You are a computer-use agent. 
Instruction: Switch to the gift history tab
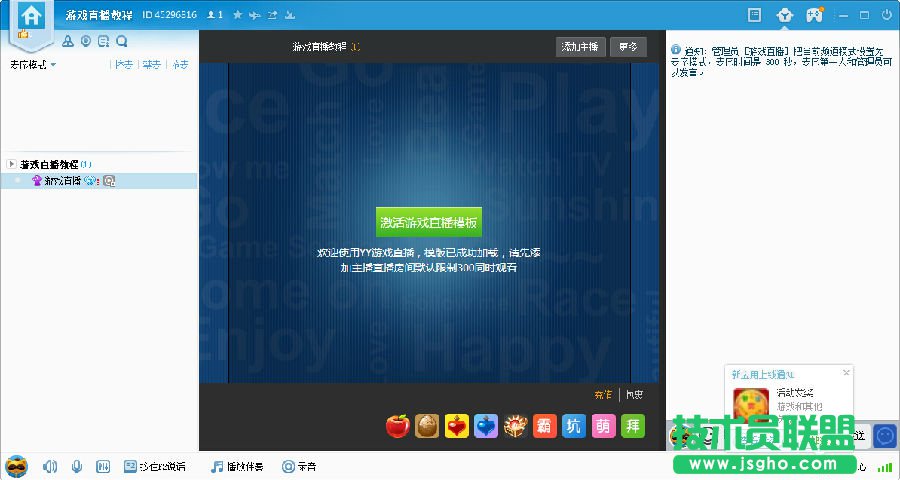coord(634,394)
